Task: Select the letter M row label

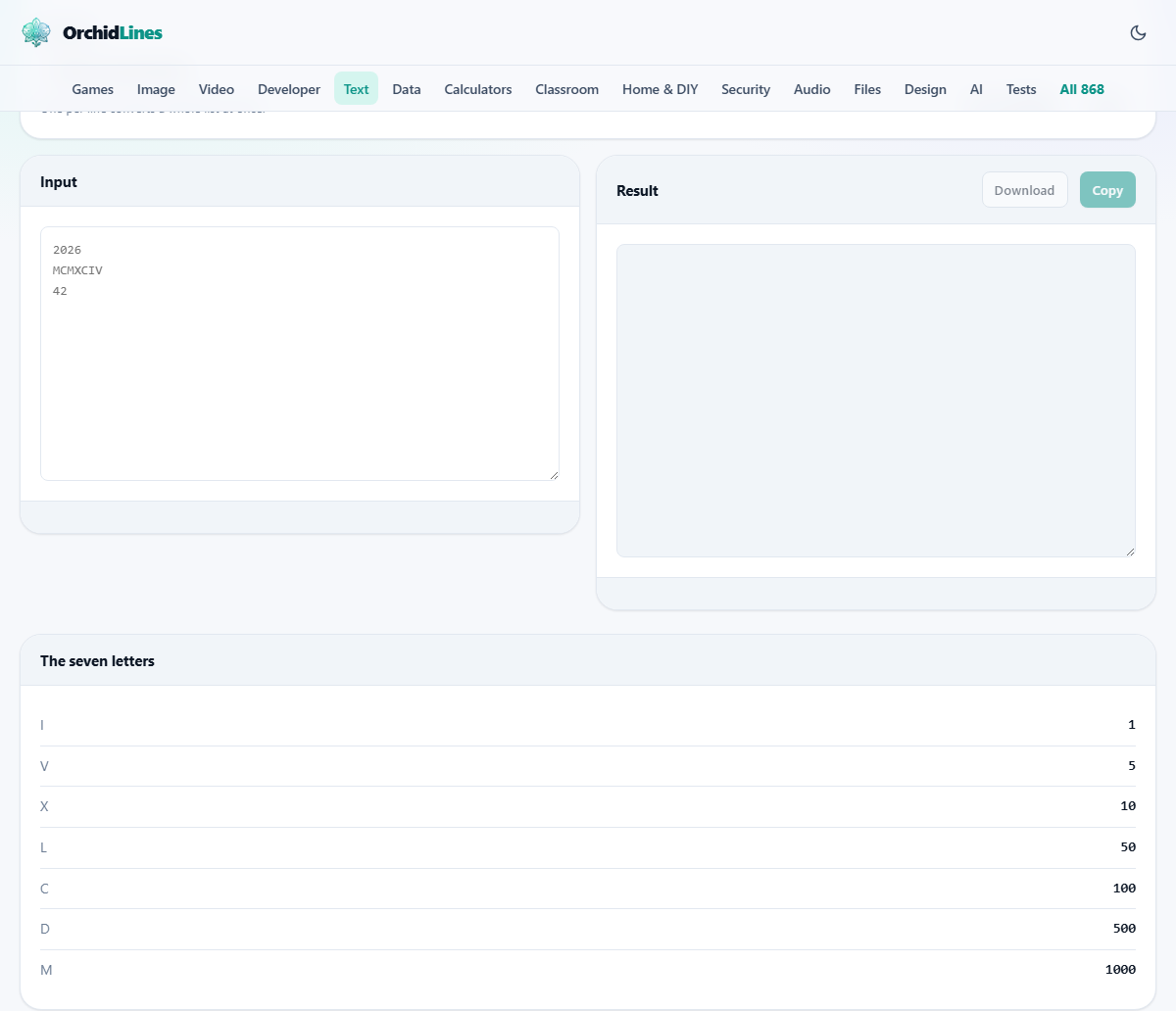Action: click(x=46, y=970)
